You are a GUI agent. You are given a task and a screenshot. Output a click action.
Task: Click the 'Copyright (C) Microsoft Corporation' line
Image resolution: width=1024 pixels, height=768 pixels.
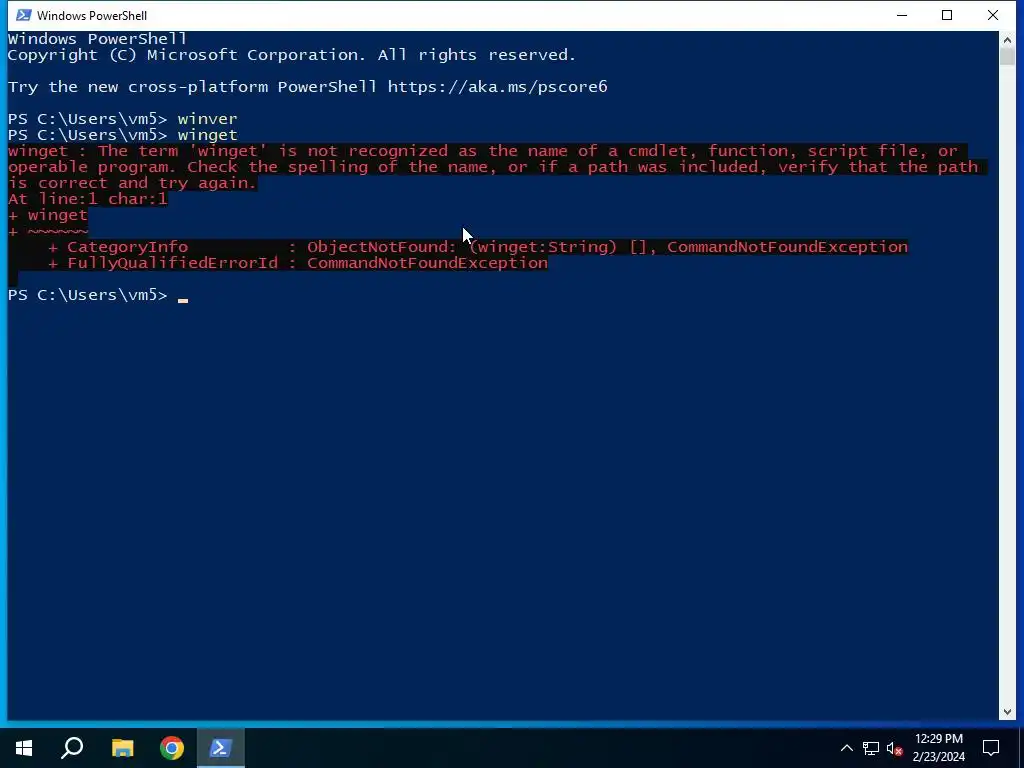point(292,55)
